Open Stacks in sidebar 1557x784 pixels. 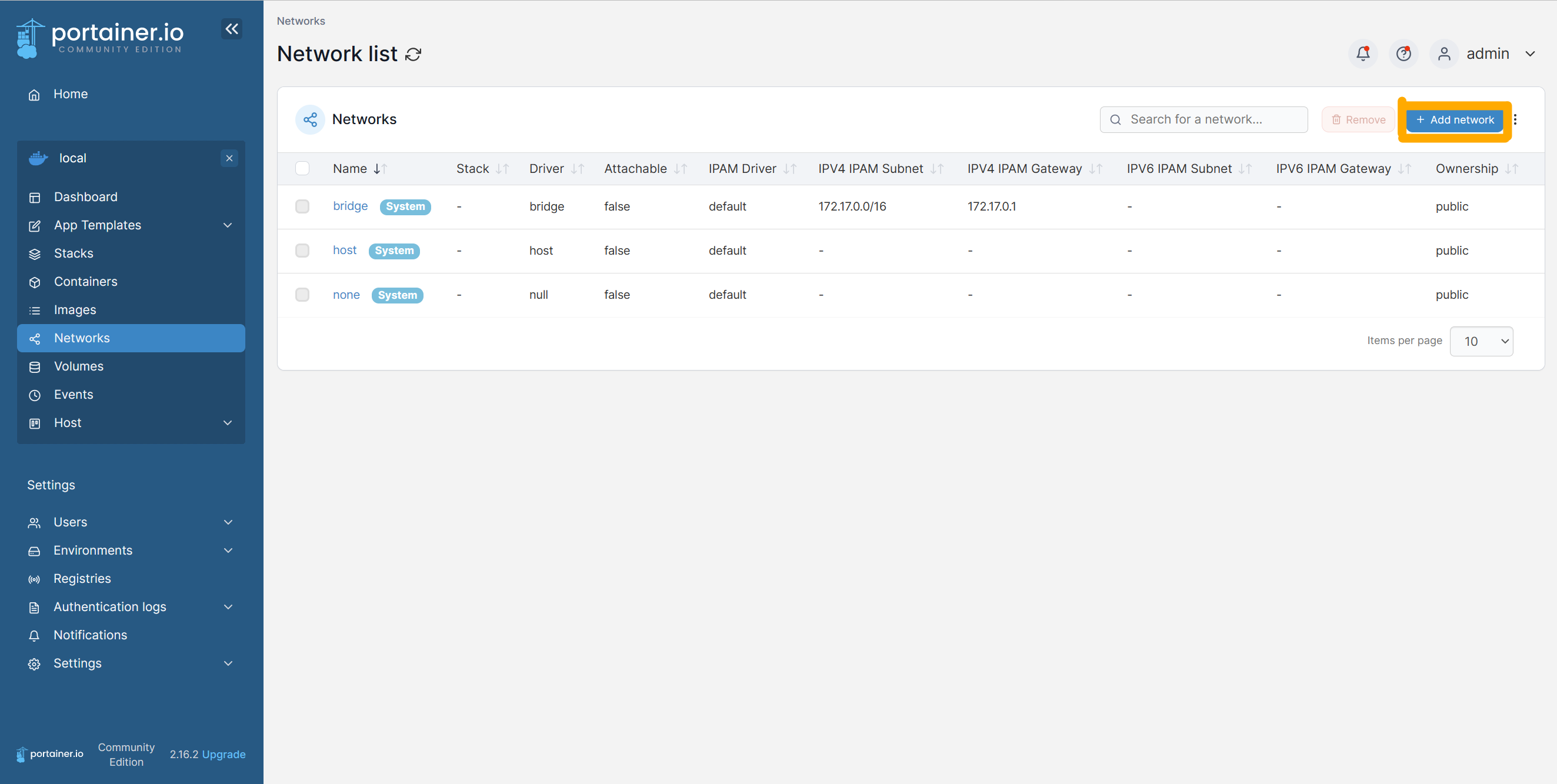coord(131,254)
